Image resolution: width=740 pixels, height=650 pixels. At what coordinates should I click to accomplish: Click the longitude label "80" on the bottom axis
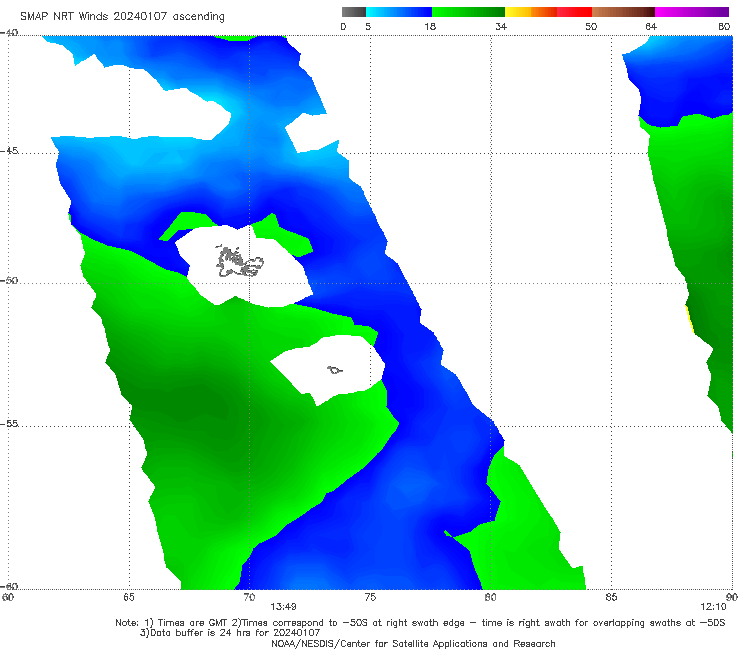tap(490, 597)
